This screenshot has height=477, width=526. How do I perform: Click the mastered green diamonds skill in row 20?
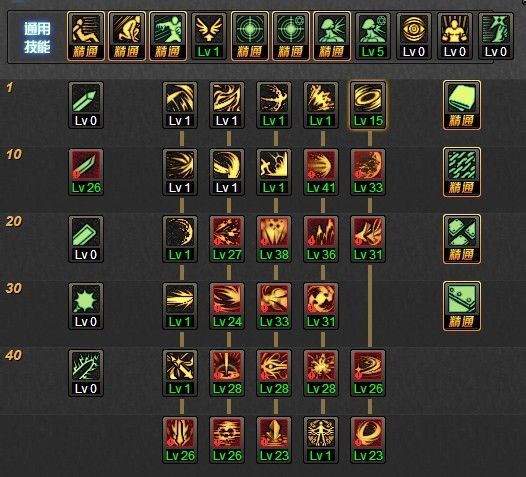tap(462, 239)
